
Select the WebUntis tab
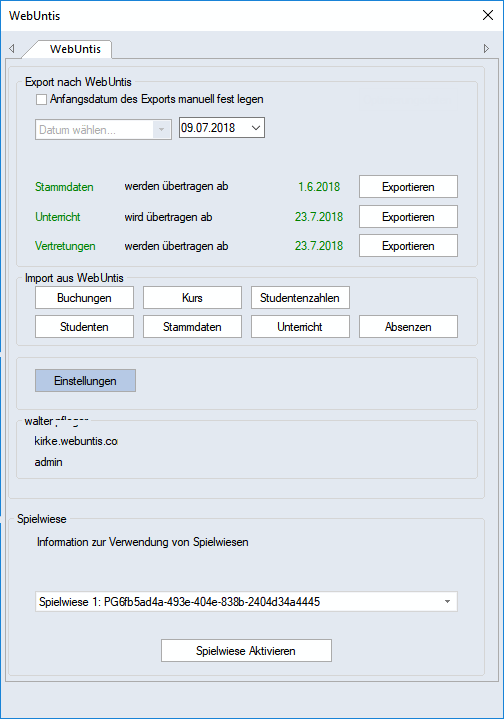coord(75,49)
